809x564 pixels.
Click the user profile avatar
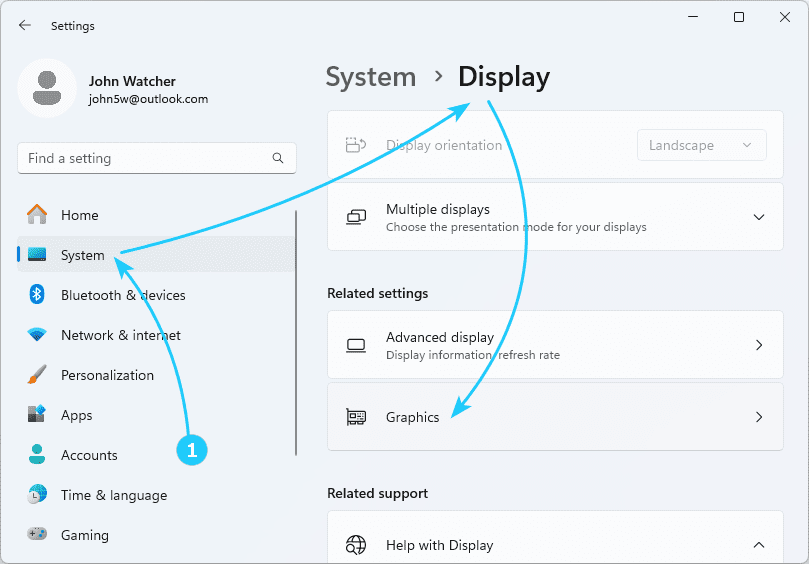[46, 89]
